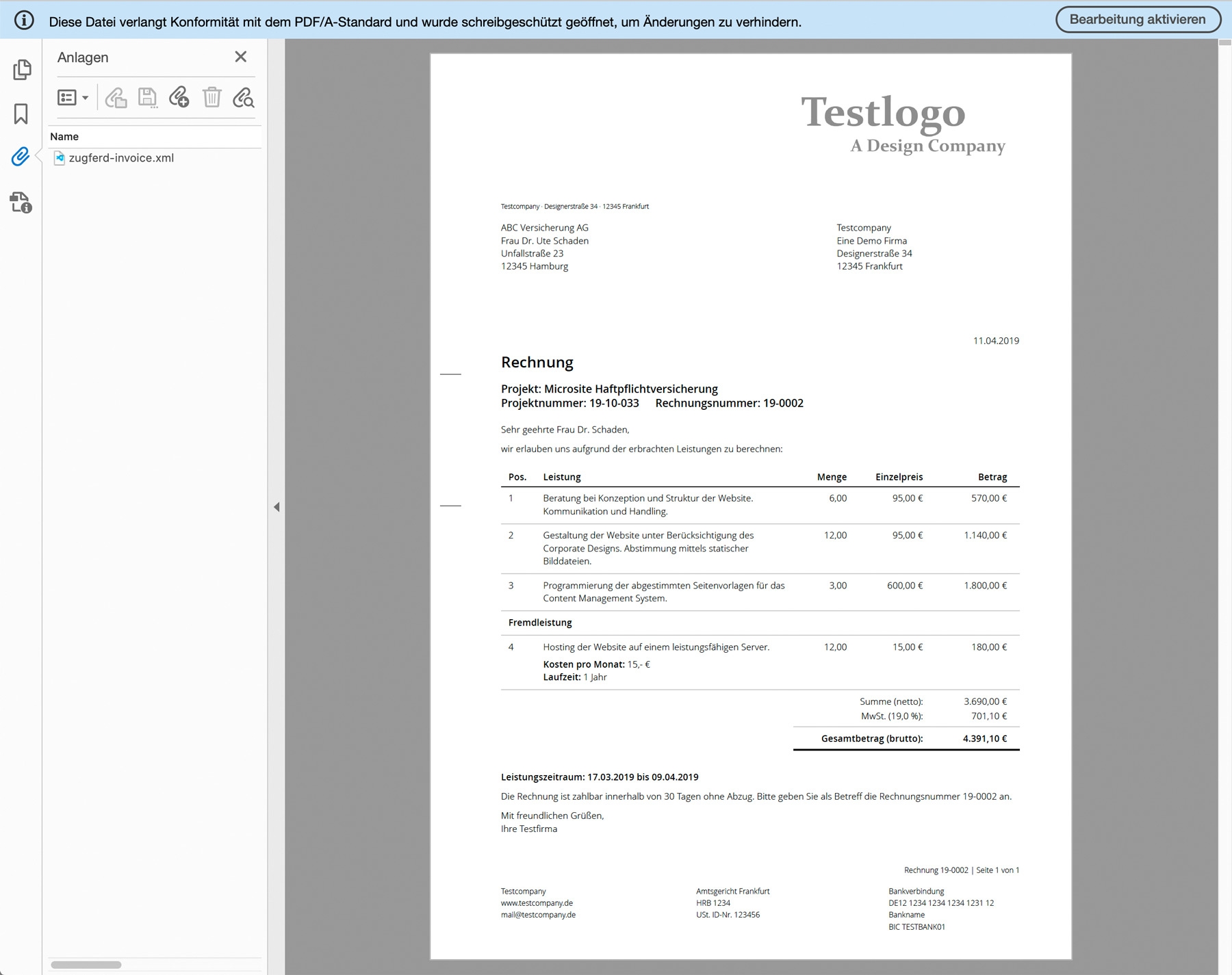Click the search attachments icon
Viewport: 1232px width, 975px height.
click(x=243, y=98)
